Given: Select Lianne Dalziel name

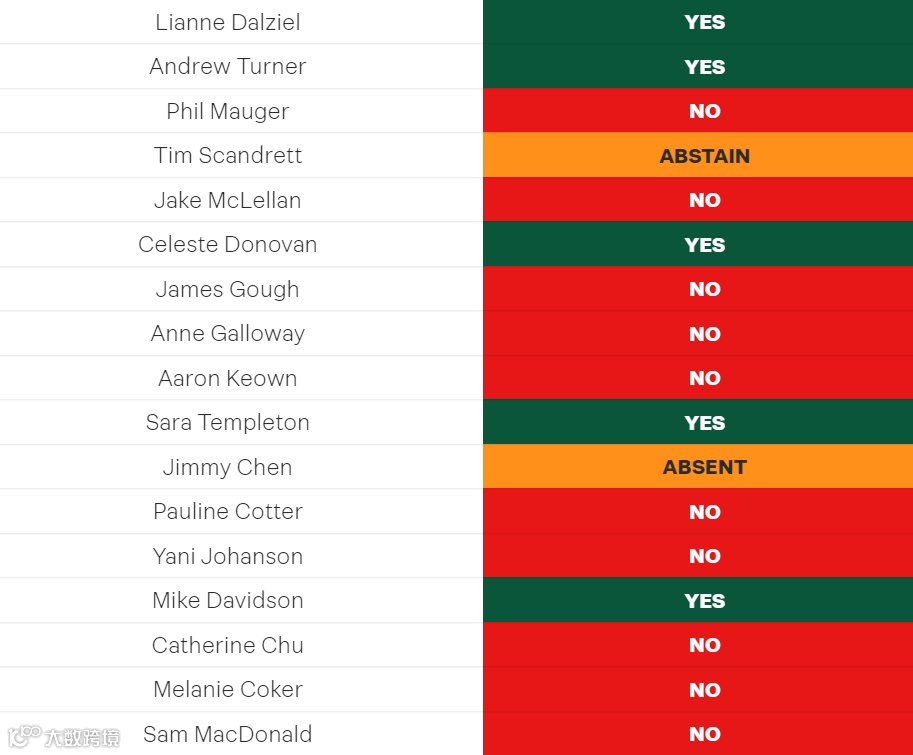Looking at the screenshot, I should [x=228, y=22].
